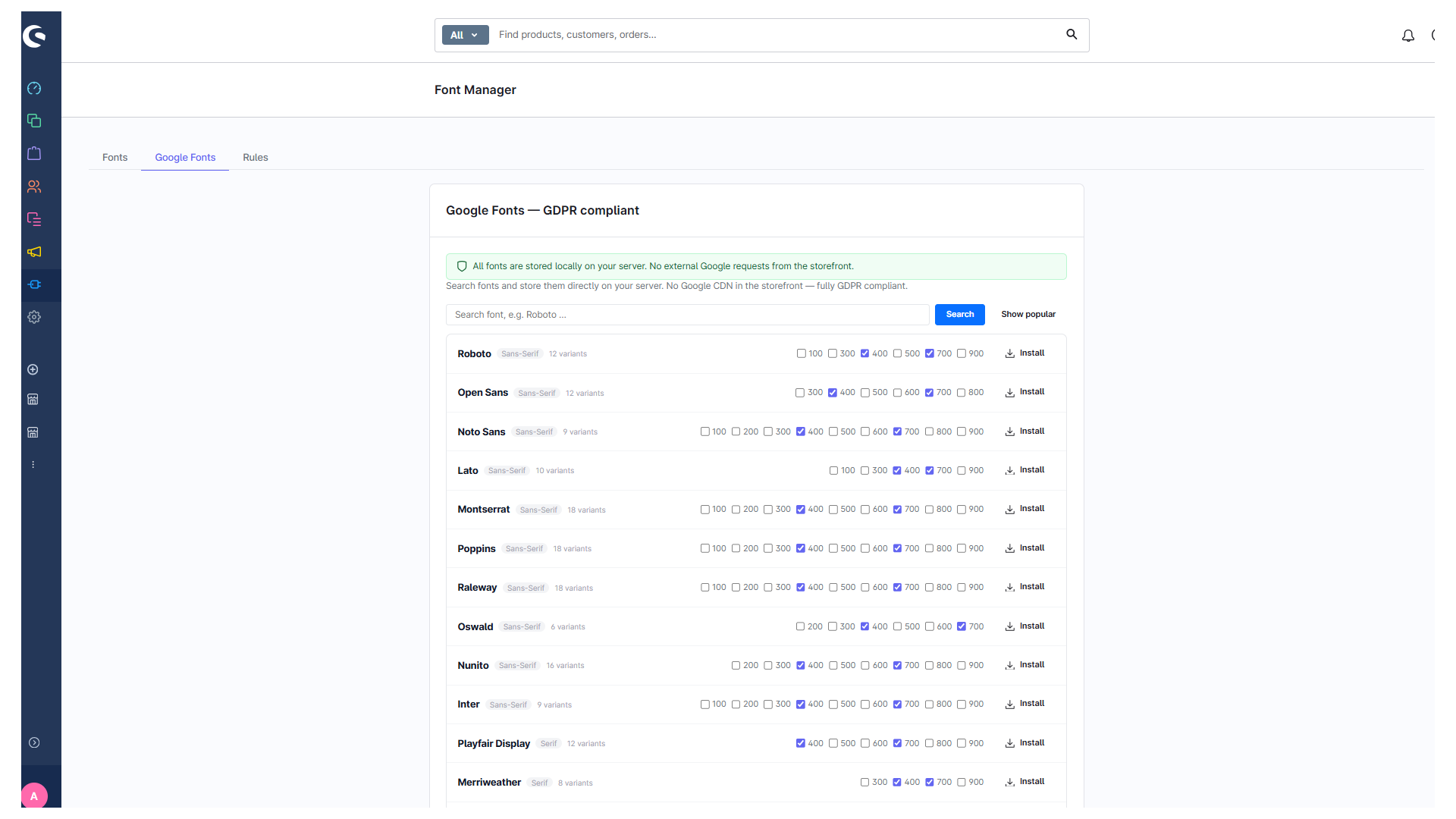Uncheck weight 700 for Roboto

pyautogui.click(x=930, y=354)
